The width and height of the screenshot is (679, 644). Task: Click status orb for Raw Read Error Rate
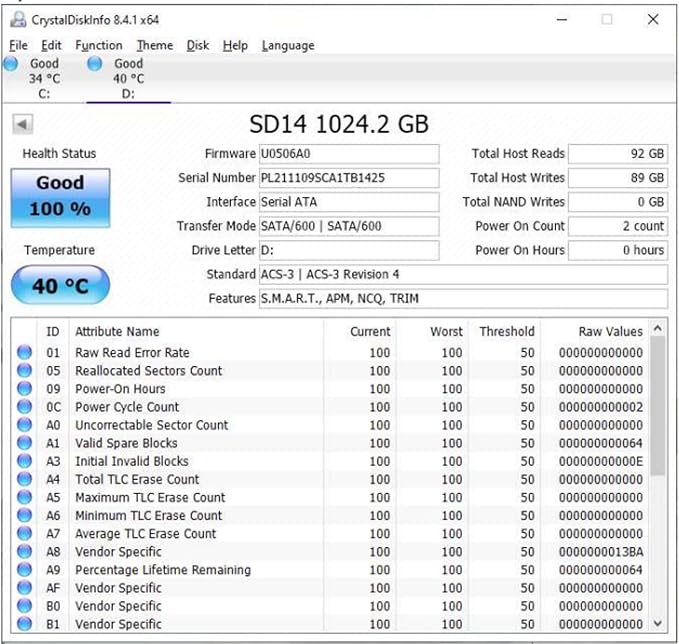[25, 353]
